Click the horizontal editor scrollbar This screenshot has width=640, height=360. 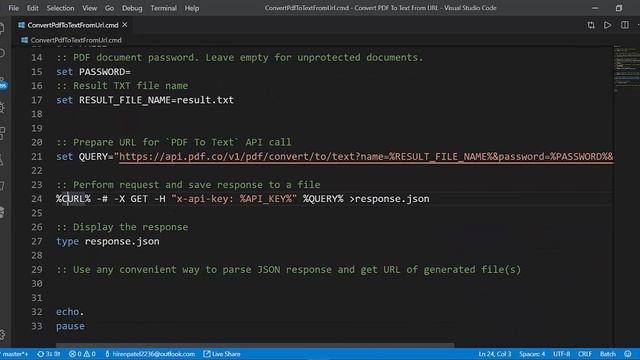coord(255,345)
